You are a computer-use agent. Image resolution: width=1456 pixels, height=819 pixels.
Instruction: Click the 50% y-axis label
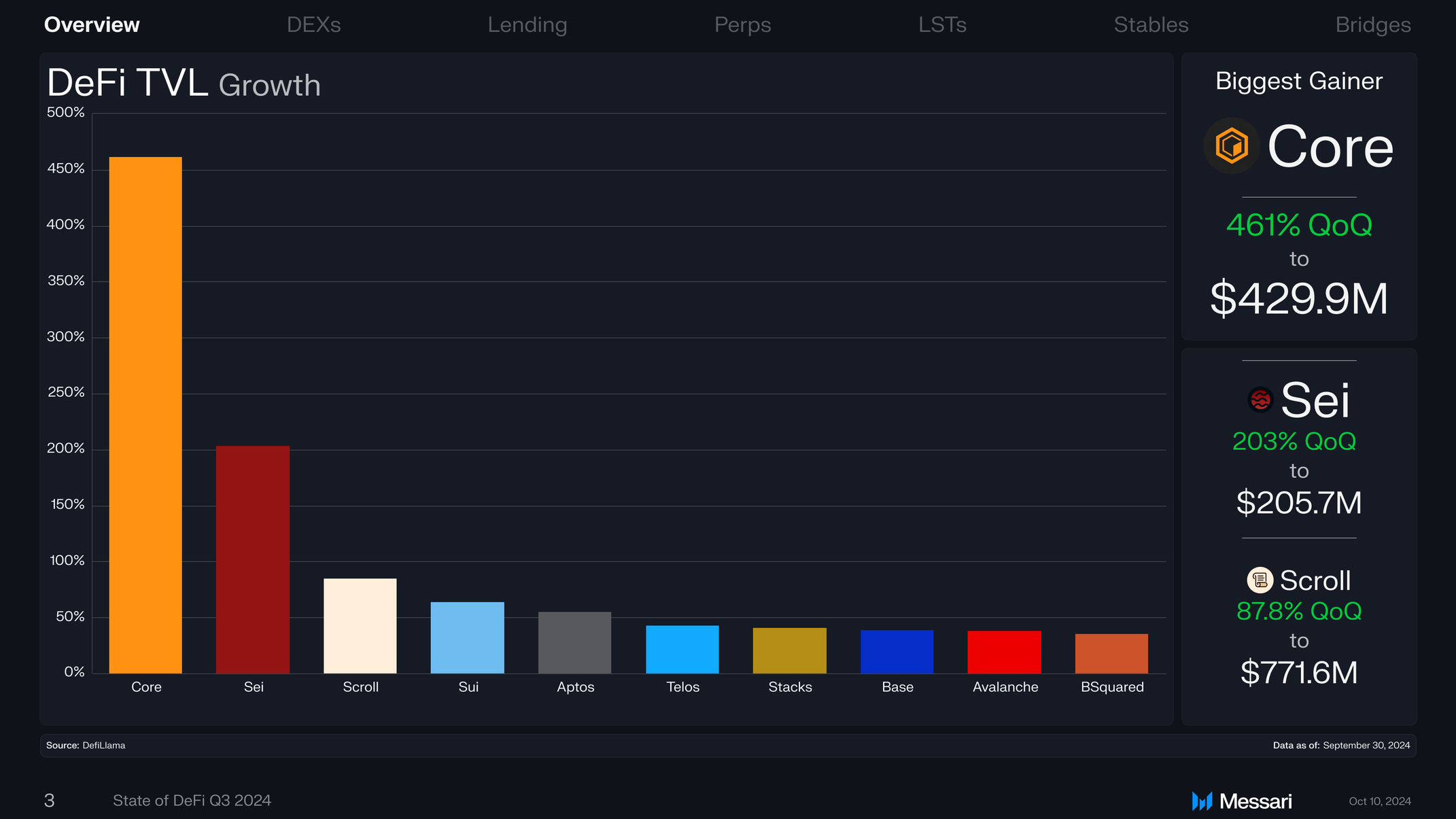coord(70,616)
